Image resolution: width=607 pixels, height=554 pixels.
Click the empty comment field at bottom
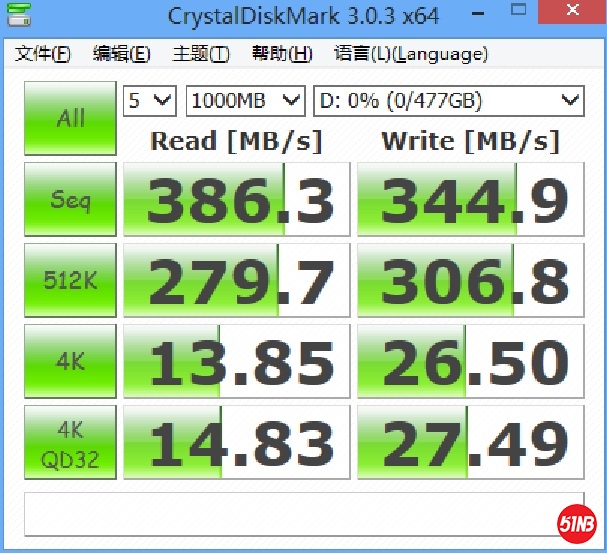pyautogui.click(x=290, y=515)
